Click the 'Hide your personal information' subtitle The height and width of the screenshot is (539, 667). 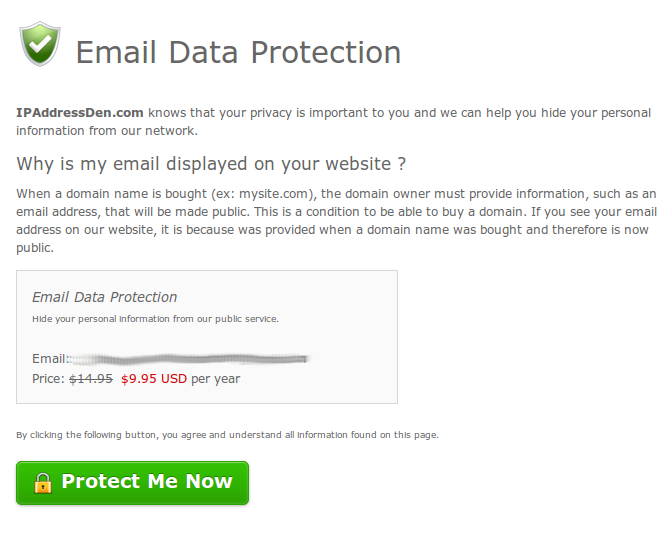point(155,319)
